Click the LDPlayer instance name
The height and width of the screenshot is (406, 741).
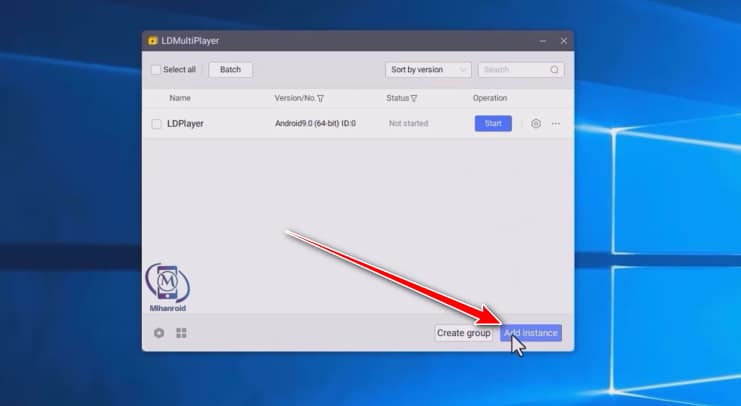185,124
